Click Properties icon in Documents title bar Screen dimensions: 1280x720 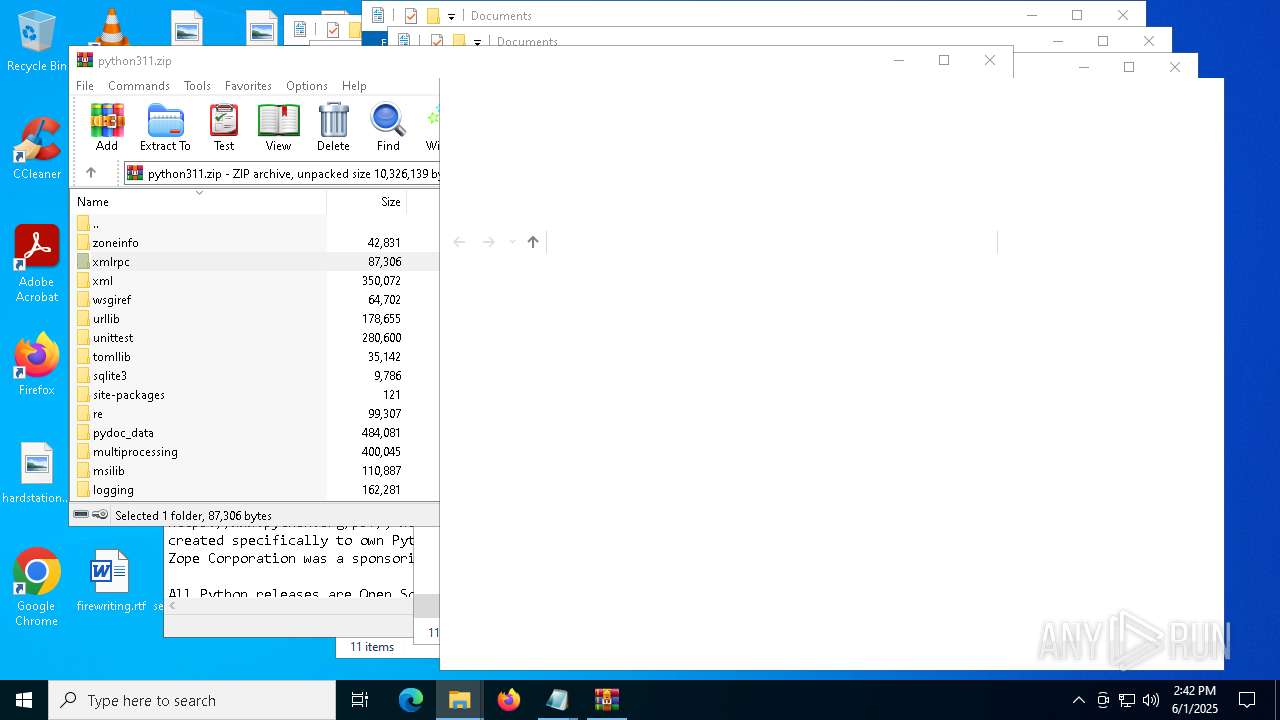pyautogui.click(x=411, y=16)
